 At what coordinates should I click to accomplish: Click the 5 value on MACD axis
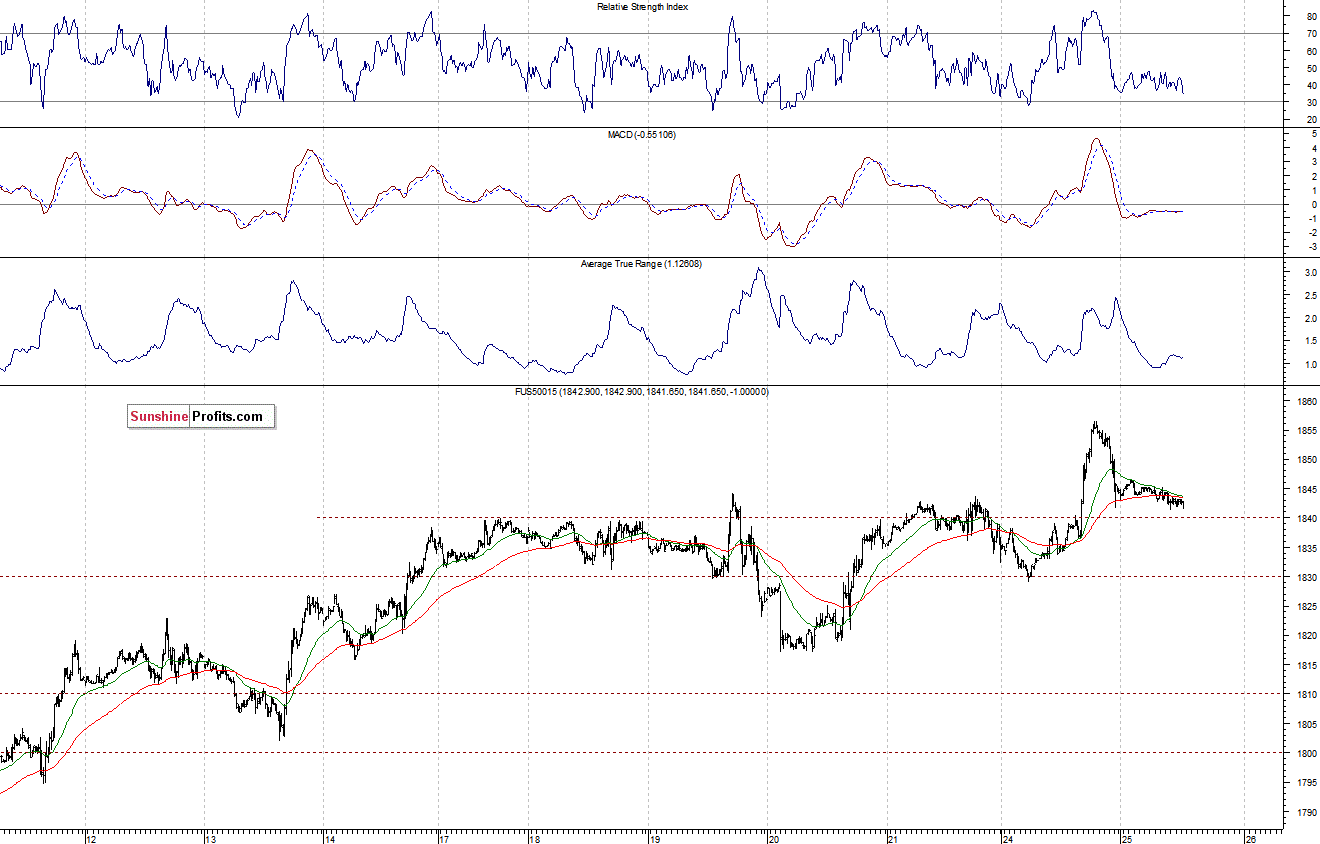[x=1312, y=134]
